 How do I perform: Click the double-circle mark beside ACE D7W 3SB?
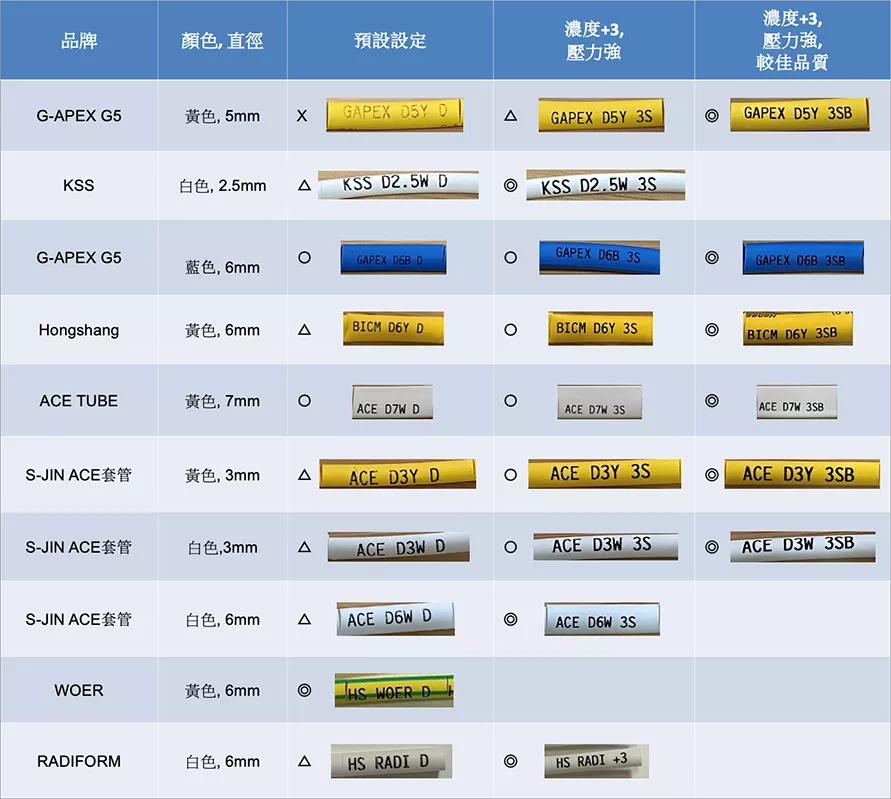click(x=711, y=401)
